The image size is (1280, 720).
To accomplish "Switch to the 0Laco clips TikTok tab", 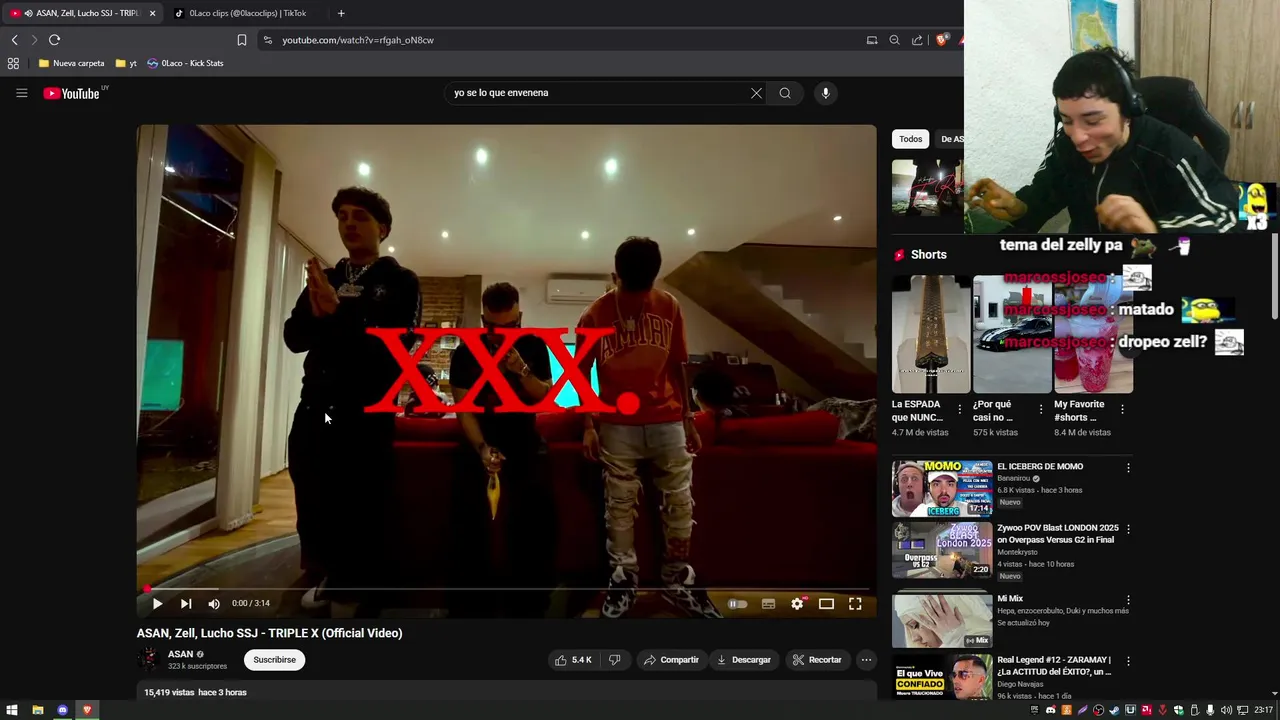I will pyautogui.click(x=248, y=13).
